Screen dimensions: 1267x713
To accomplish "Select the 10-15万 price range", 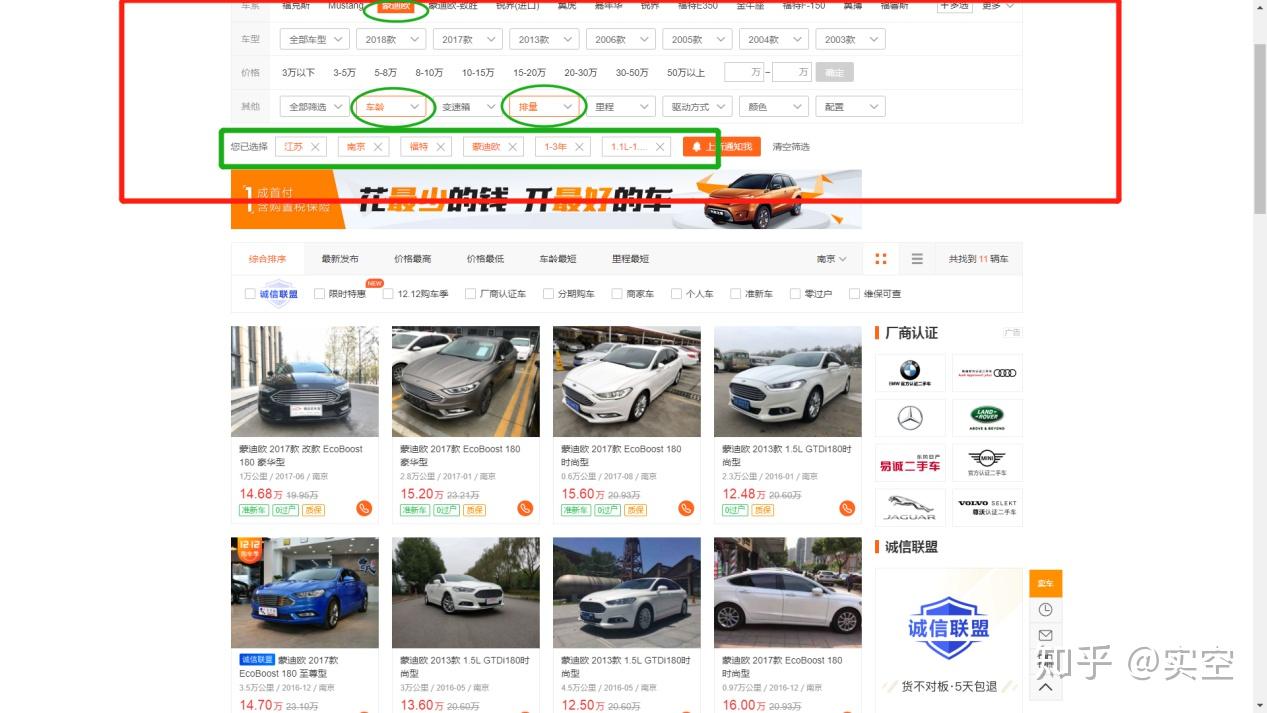I will (478, 73).
